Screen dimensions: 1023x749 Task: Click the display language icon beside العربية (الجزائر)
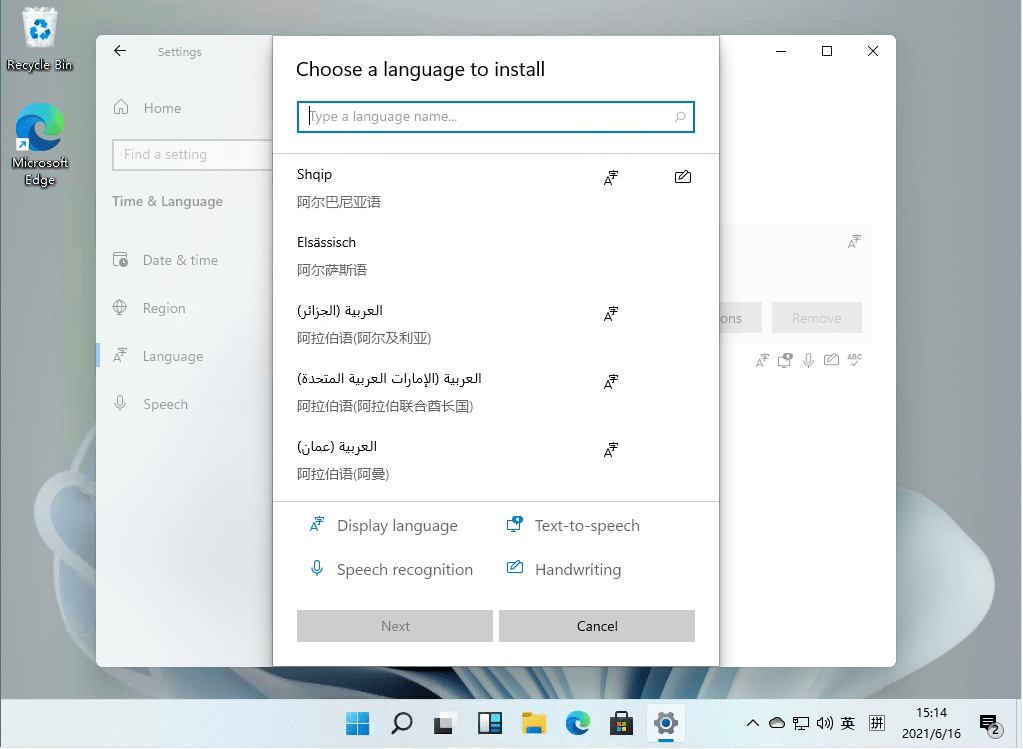tap(610, 313)
